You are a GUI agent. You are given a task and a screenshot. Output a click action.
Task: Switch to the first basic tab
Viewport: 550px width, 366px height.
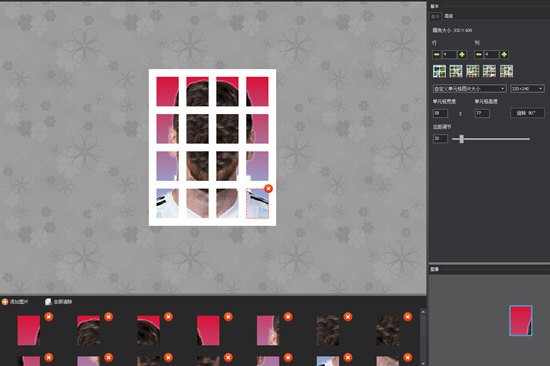tap(435, 16)
